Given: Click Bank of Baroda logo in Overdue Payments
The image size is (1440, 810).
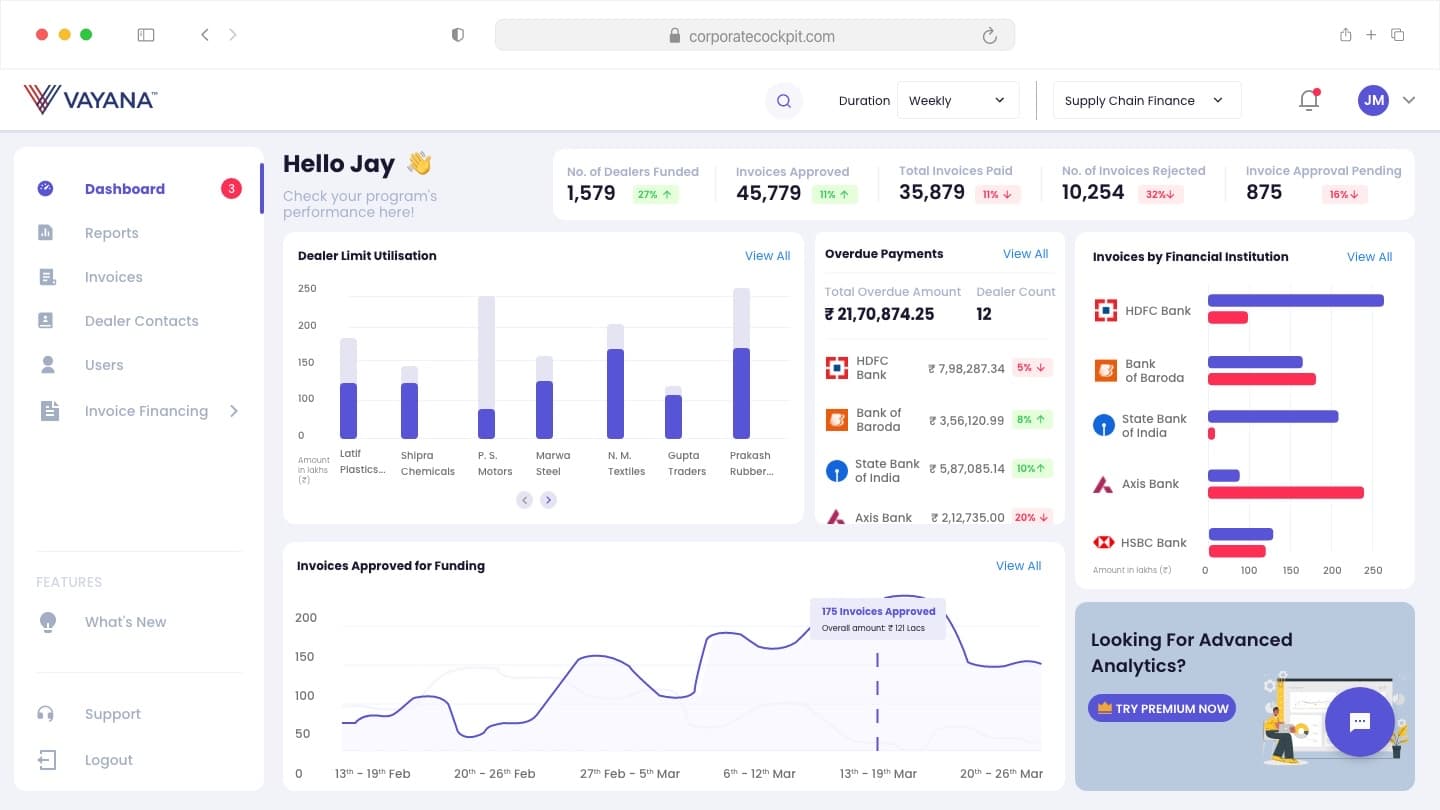Looking at the screenshot, I should [x=836, y=420].
